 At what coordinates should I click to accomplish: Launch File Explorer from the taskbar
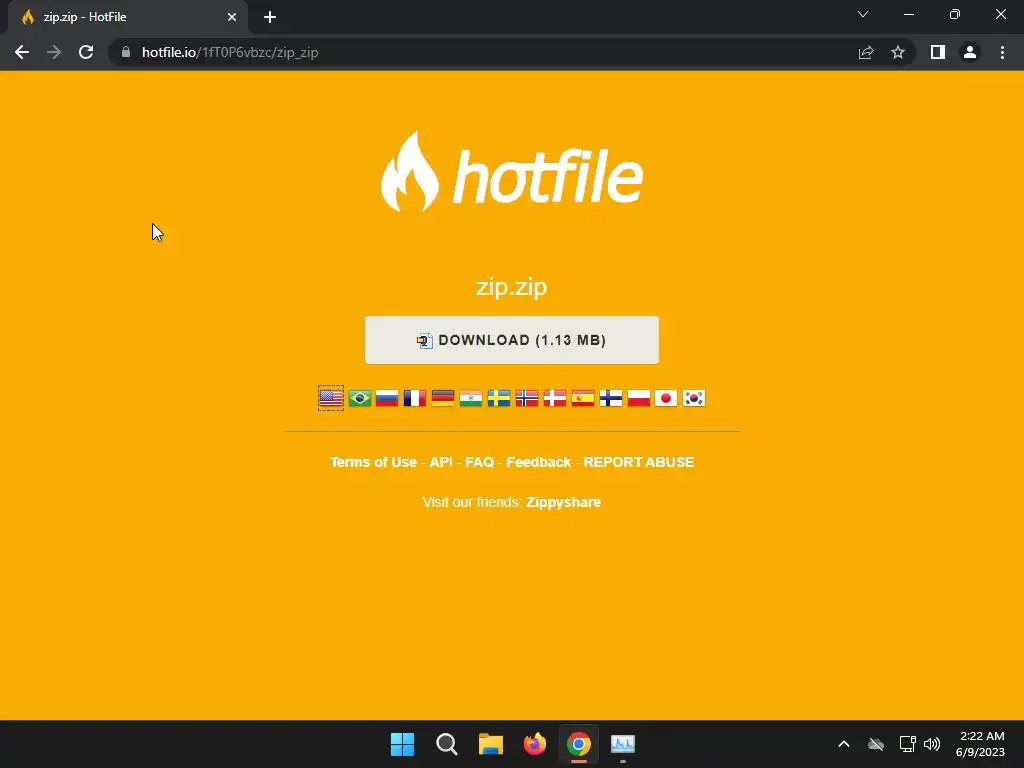pyautogui.click(x=490, y=744)
